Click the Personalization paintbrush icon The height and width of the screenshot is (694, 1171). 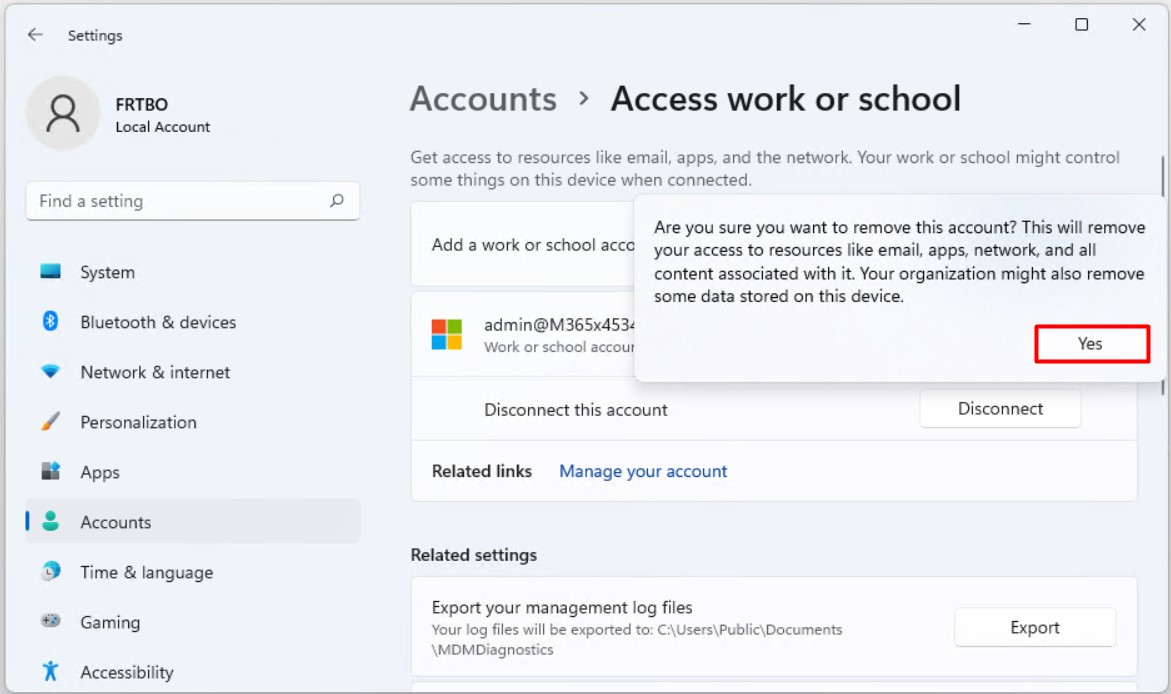point(50,421)
